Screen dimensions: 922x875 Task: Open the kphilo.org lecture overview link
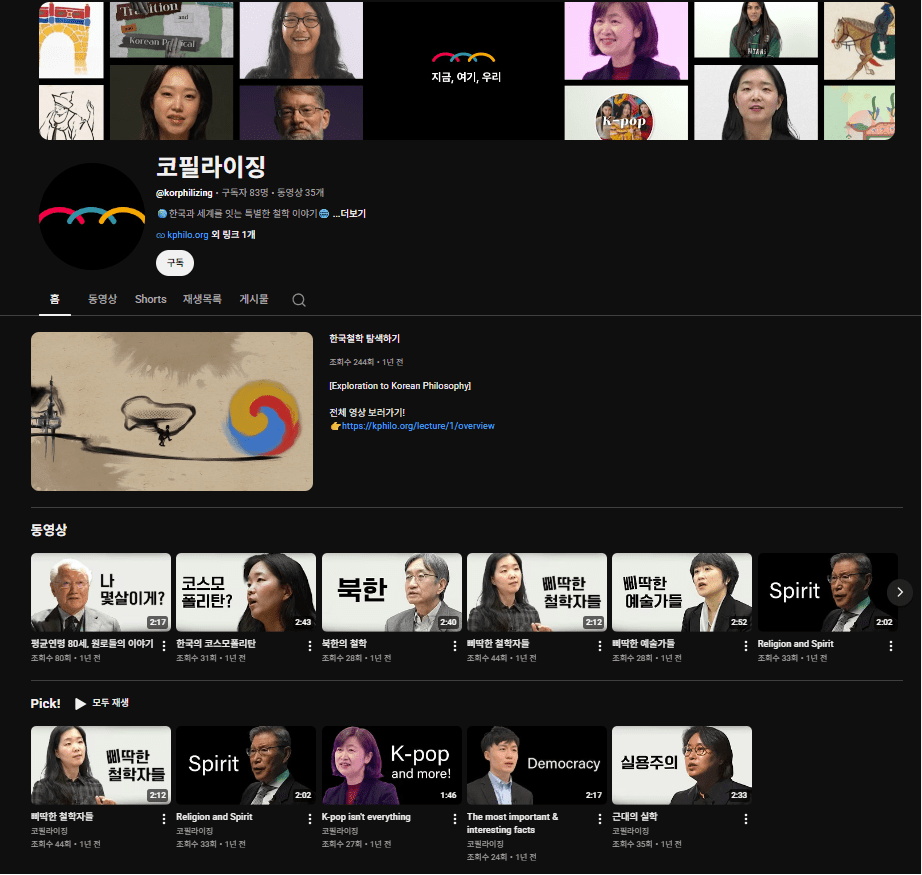click(x=418, y=426)
